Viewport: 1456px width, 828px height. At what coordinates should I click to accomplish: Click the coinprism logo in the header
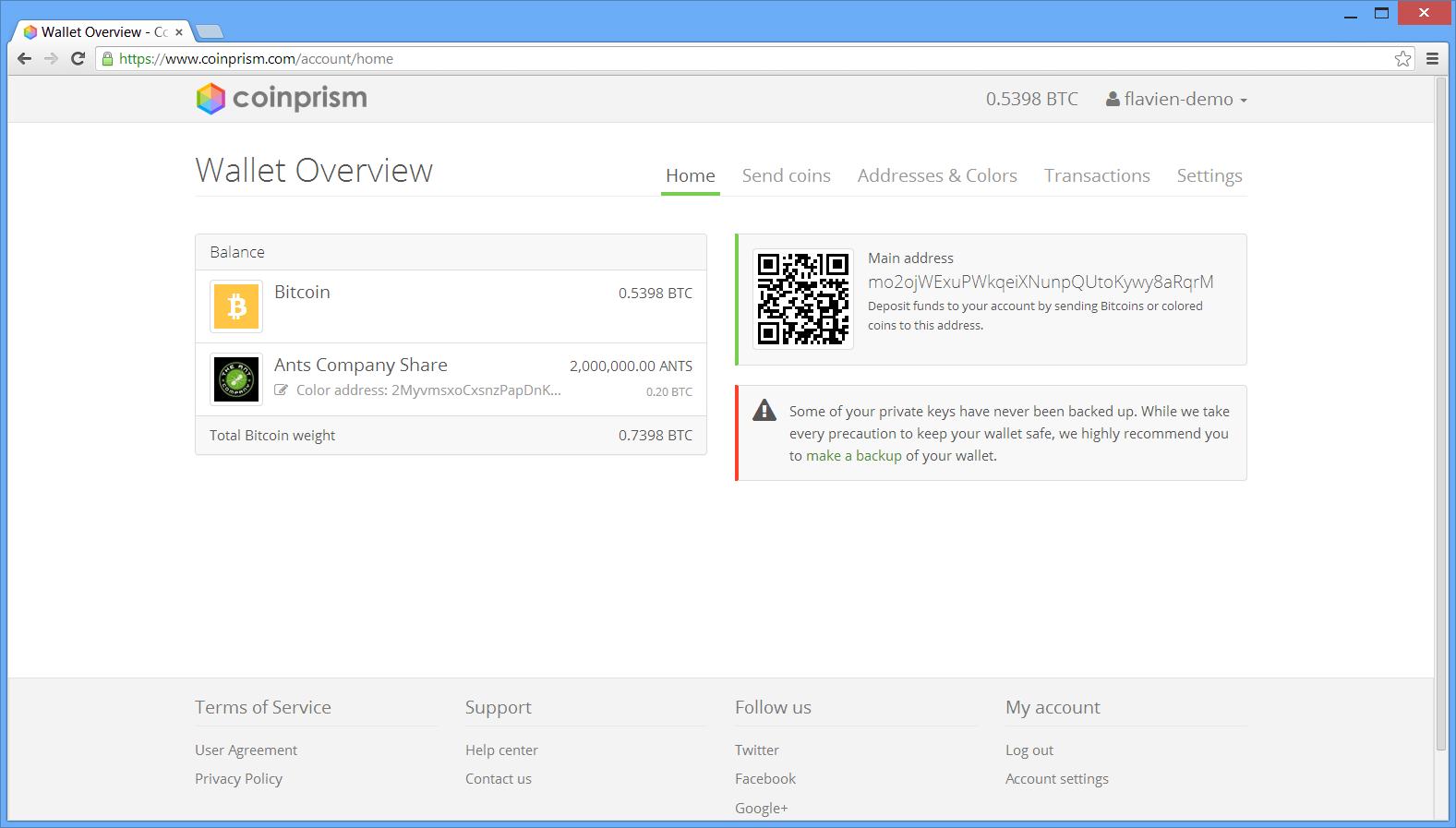point(282,98)
